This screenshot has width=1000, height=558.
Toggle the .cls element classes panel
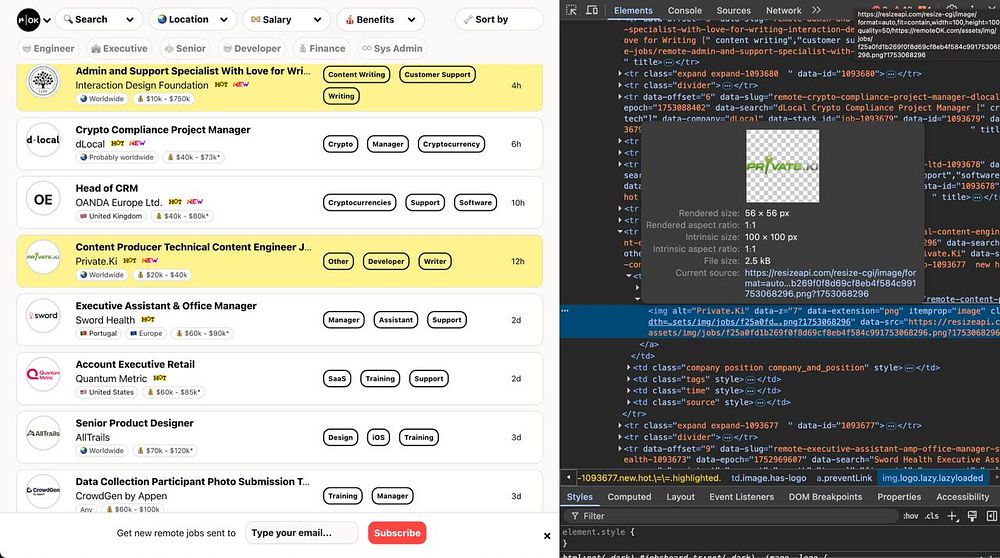point(932,516)
